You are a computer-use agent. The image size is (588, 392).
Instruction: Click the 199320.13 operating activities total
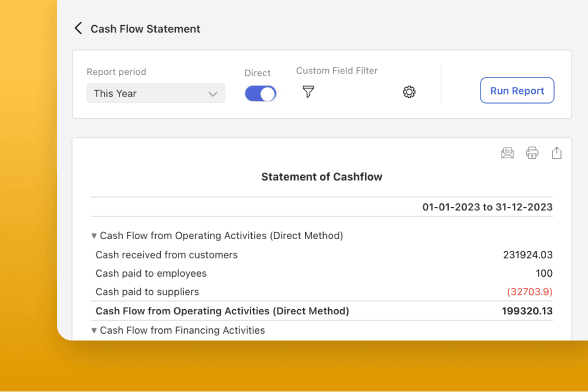click(527, 311)
